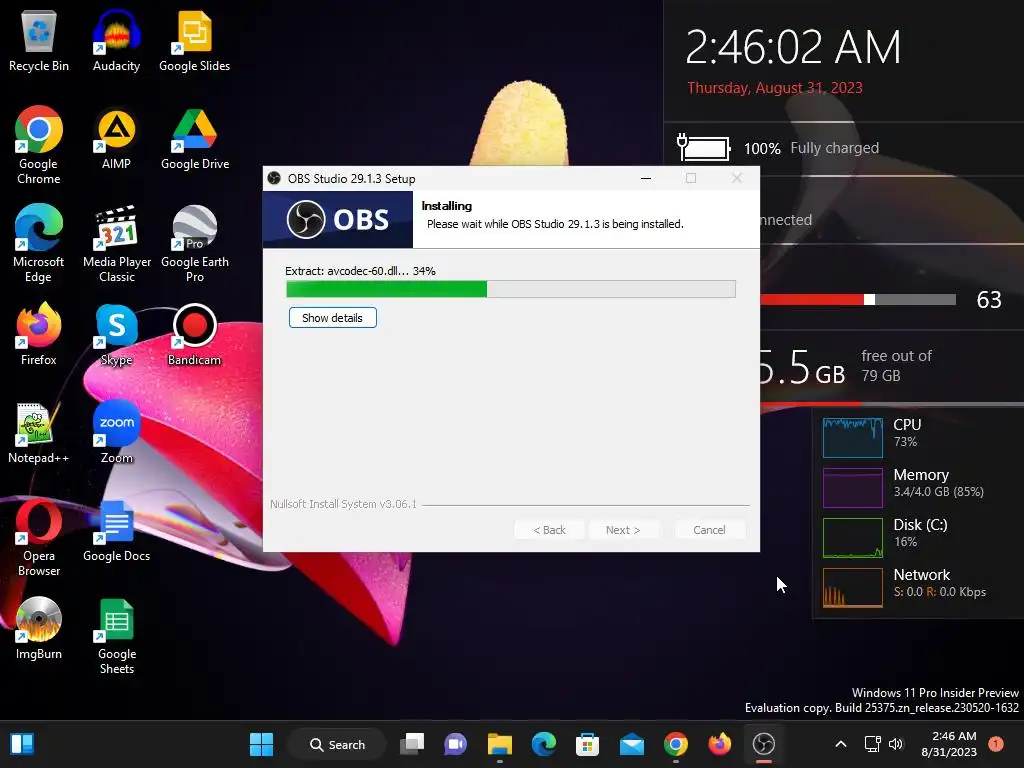Open volume icon in the system tray
Image resolution: width=1024 pixels, height=768 pixels.
point(896,744)
